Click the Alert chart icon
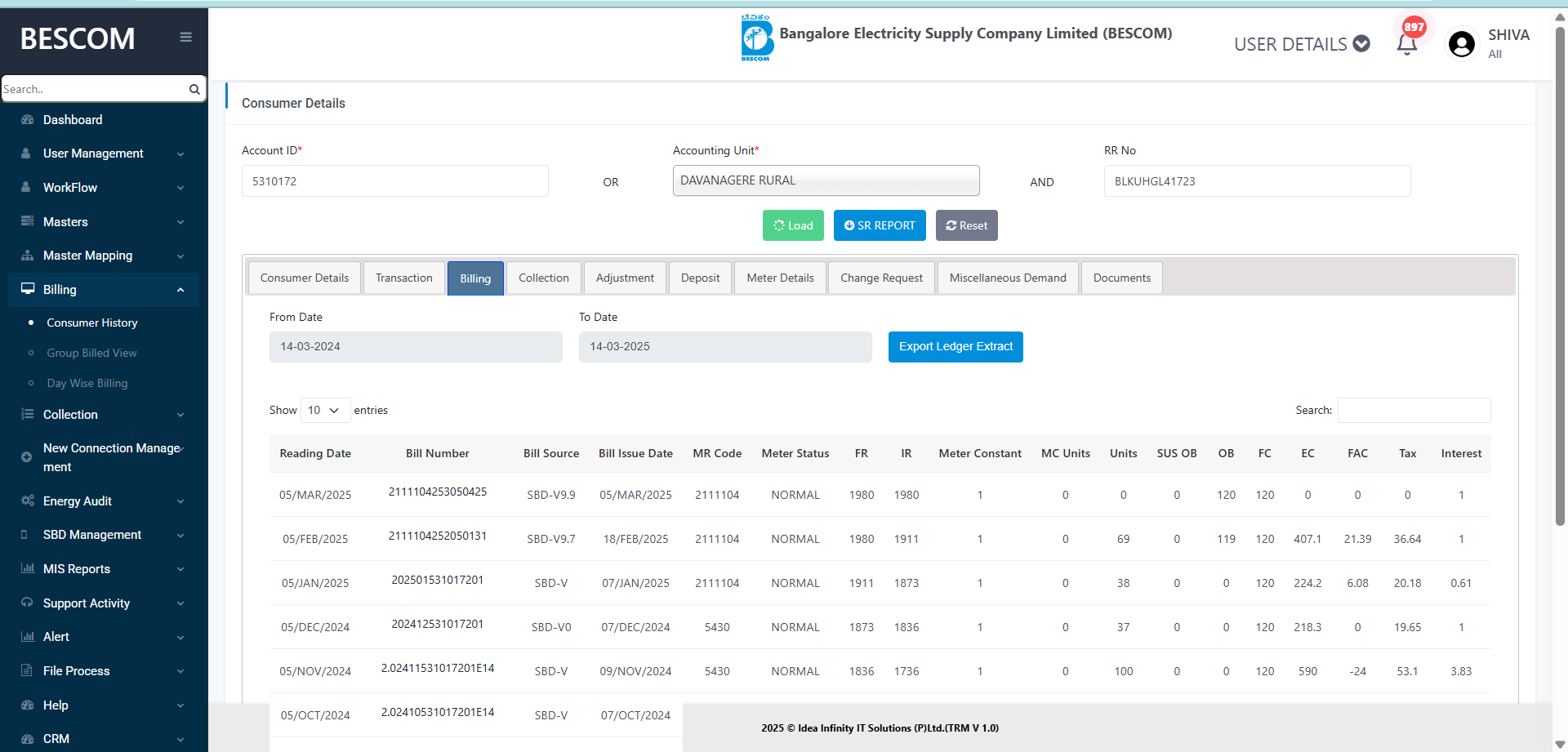This screenshot has width=1568, height=752. [28, 636]
